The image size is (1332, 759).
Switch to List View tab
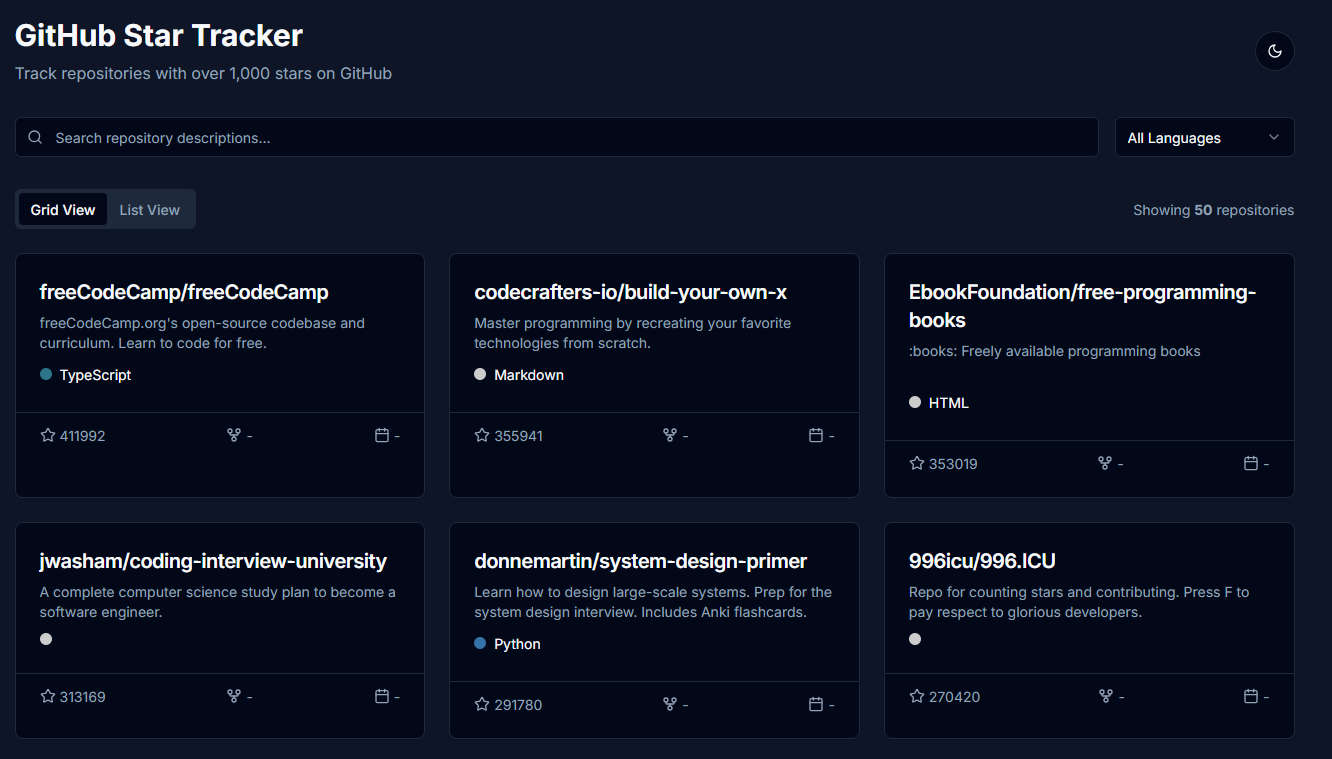pos(150,209)
